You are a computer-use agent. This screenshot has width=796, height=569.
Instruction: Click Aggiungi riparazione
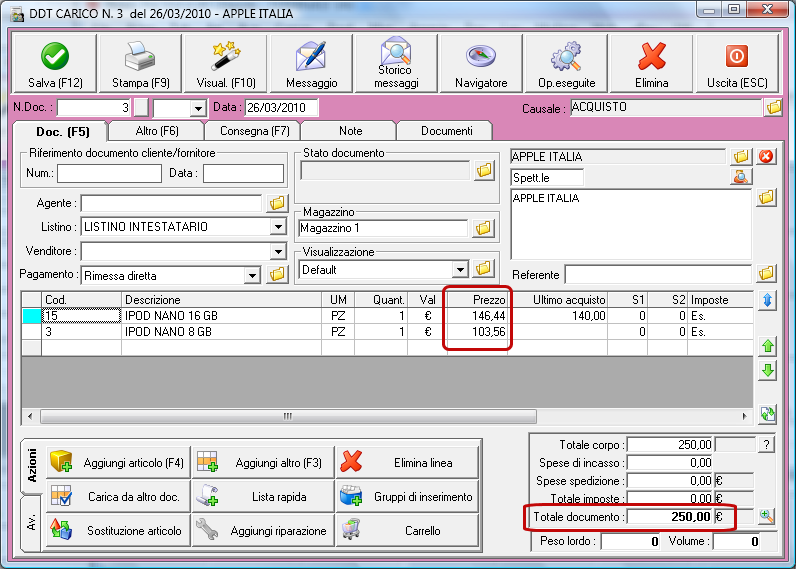[x=263, y=530]
